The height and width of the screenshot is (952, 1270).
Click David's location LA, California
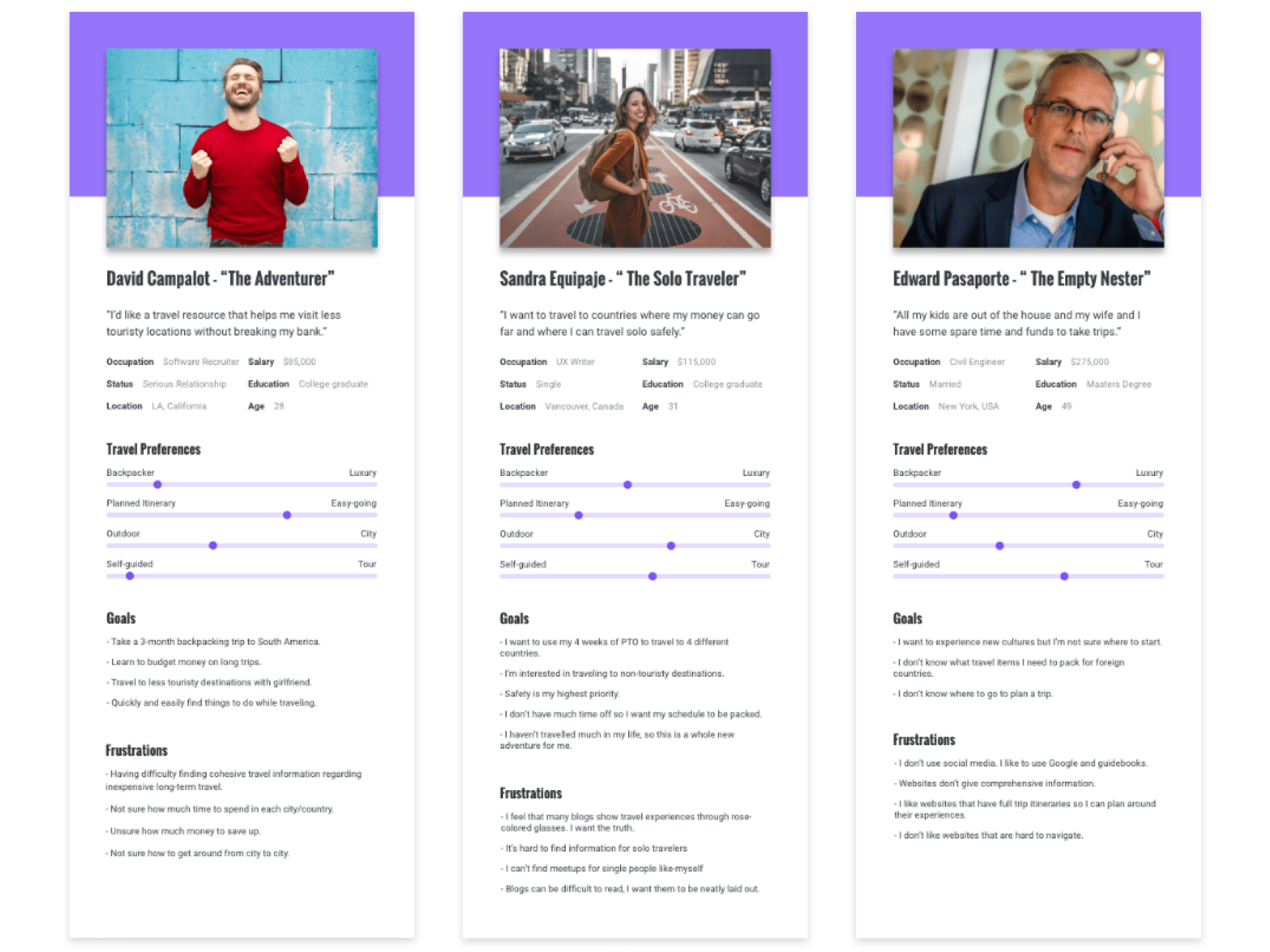179,406
